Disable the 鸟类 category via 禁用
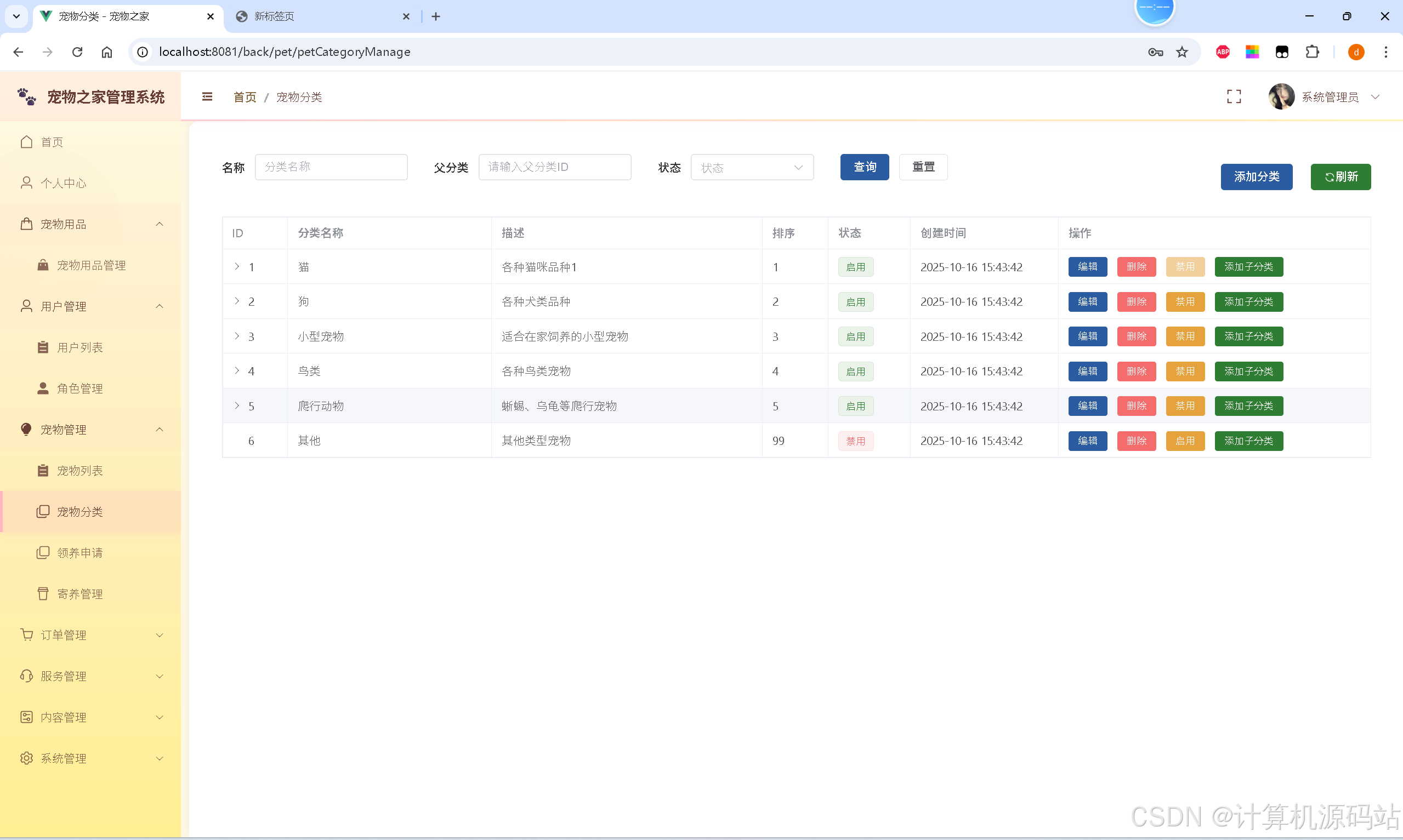This screenshot has width=1403, height=840. coord(1185,372)
